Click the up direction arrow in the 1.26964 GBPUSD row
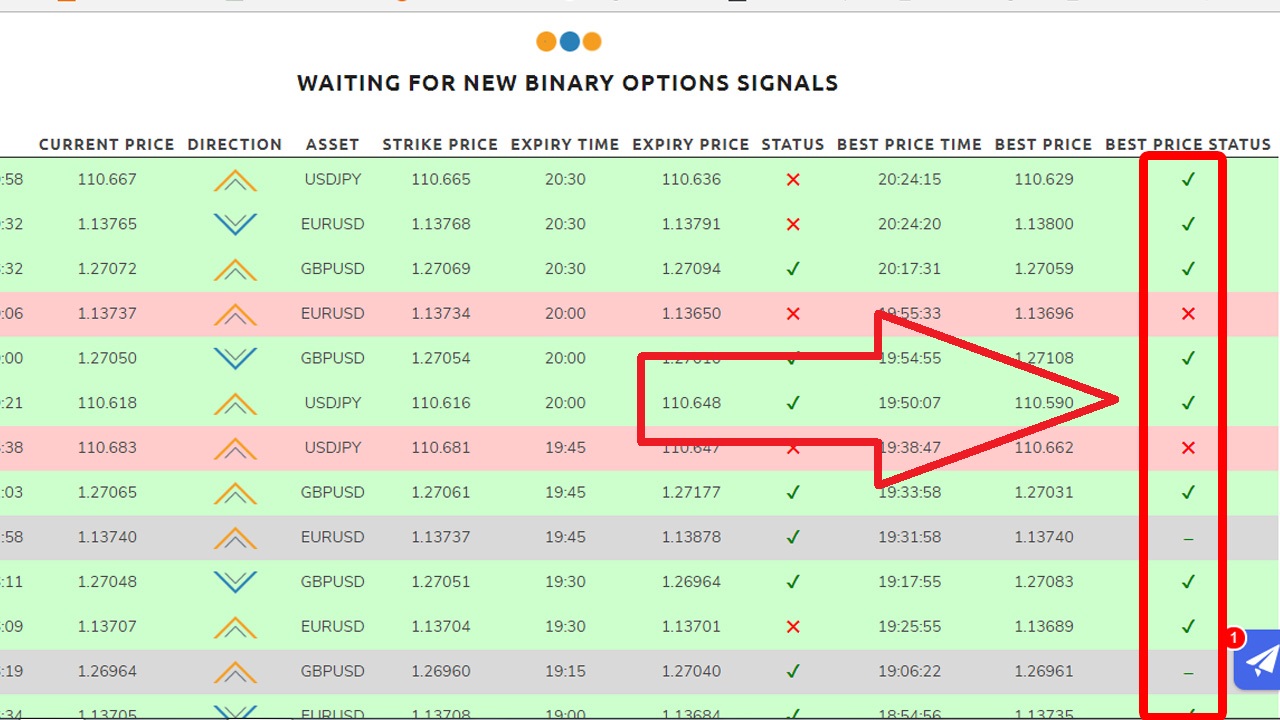 click(235, 671)
